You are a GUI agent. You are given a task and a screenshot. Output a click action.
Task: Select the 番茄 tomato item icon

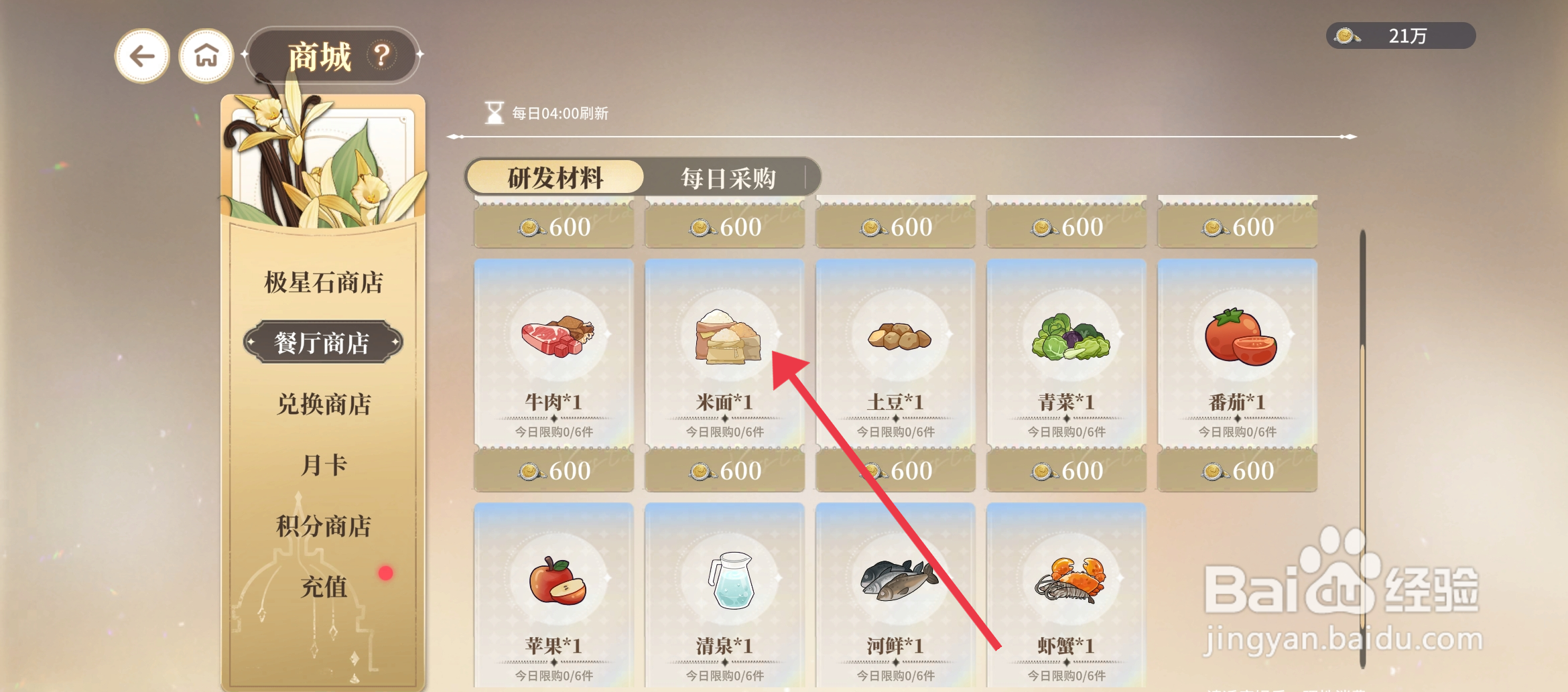[1240, 336]
